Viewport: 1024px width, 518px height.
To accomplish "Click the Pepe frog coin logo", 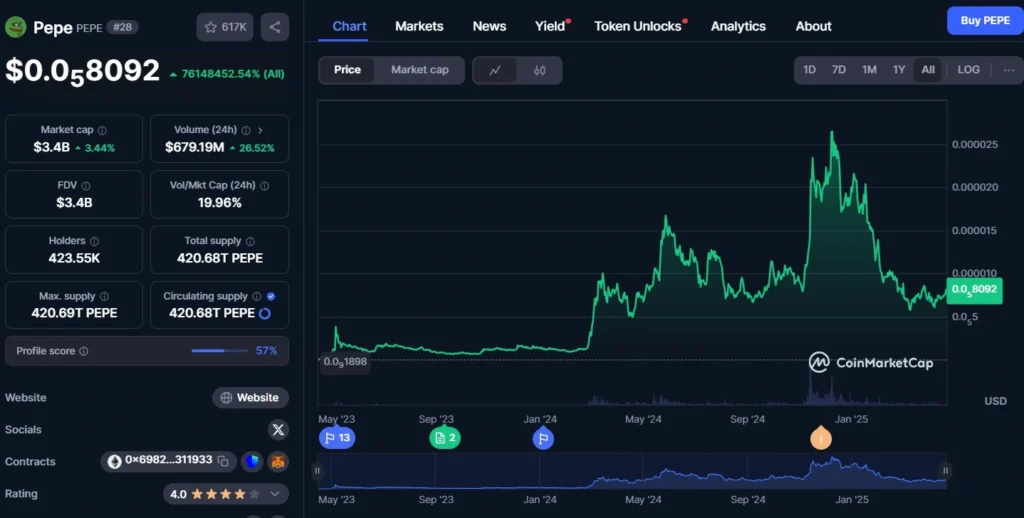I will [16, 27].
